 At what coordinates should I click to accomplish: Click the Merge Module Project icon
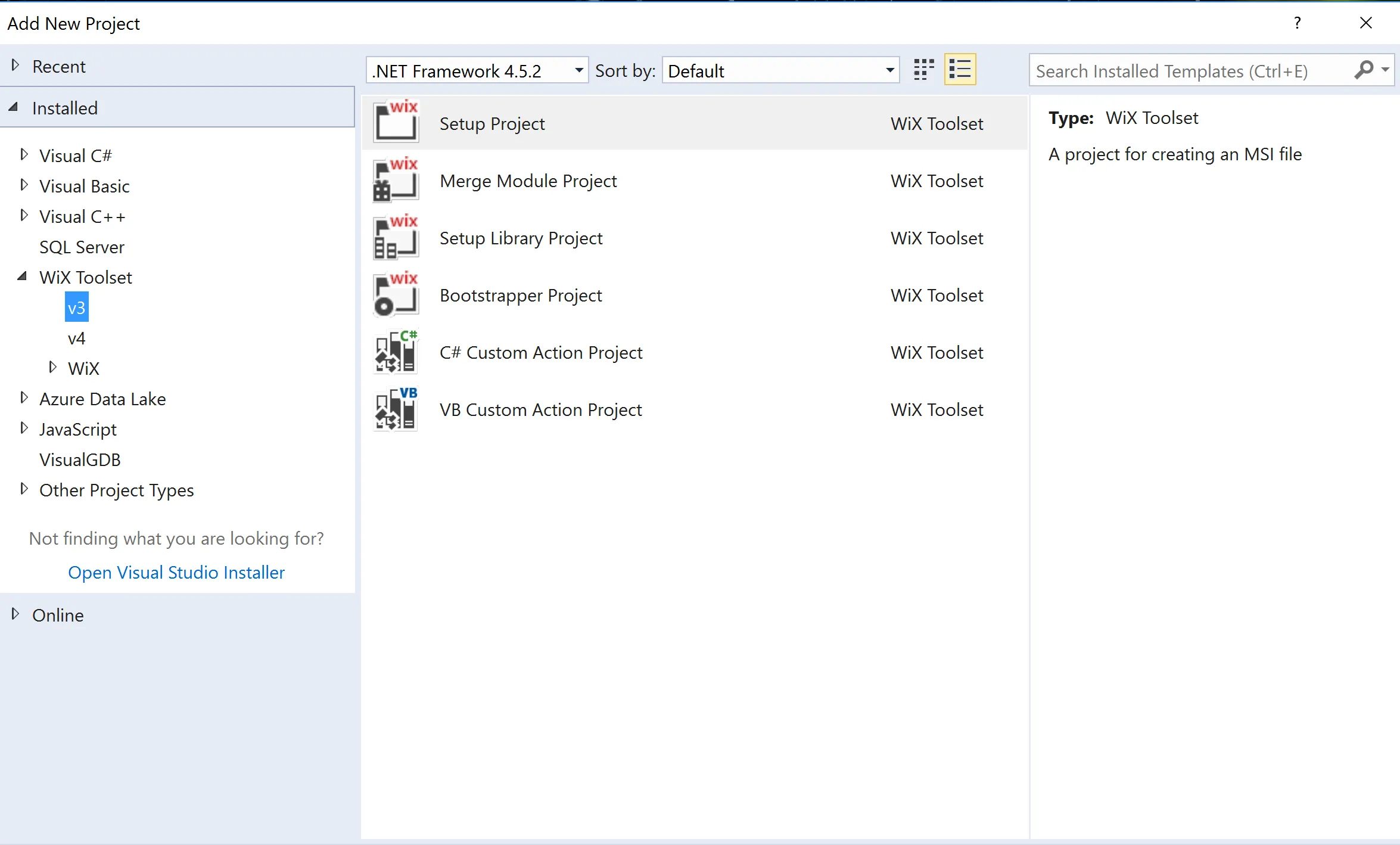point(396,179)
